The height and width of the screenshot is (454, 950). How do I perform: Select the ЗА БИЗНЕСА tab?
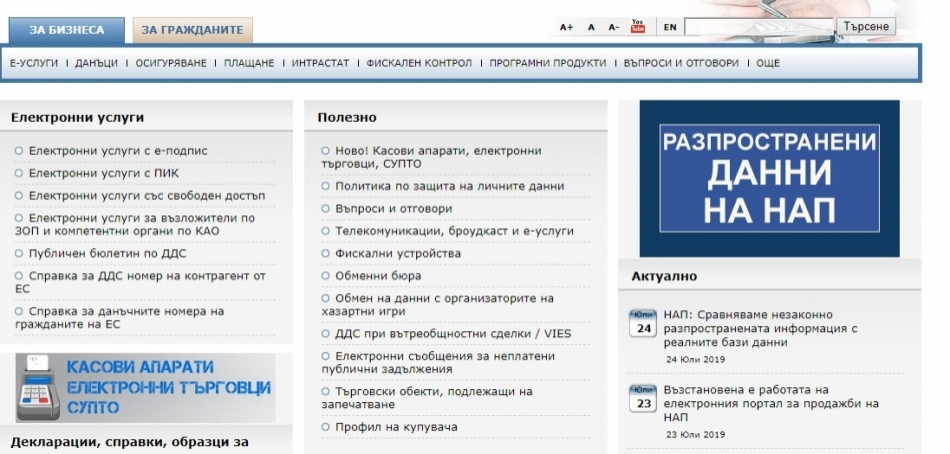[x=67, y=30]
